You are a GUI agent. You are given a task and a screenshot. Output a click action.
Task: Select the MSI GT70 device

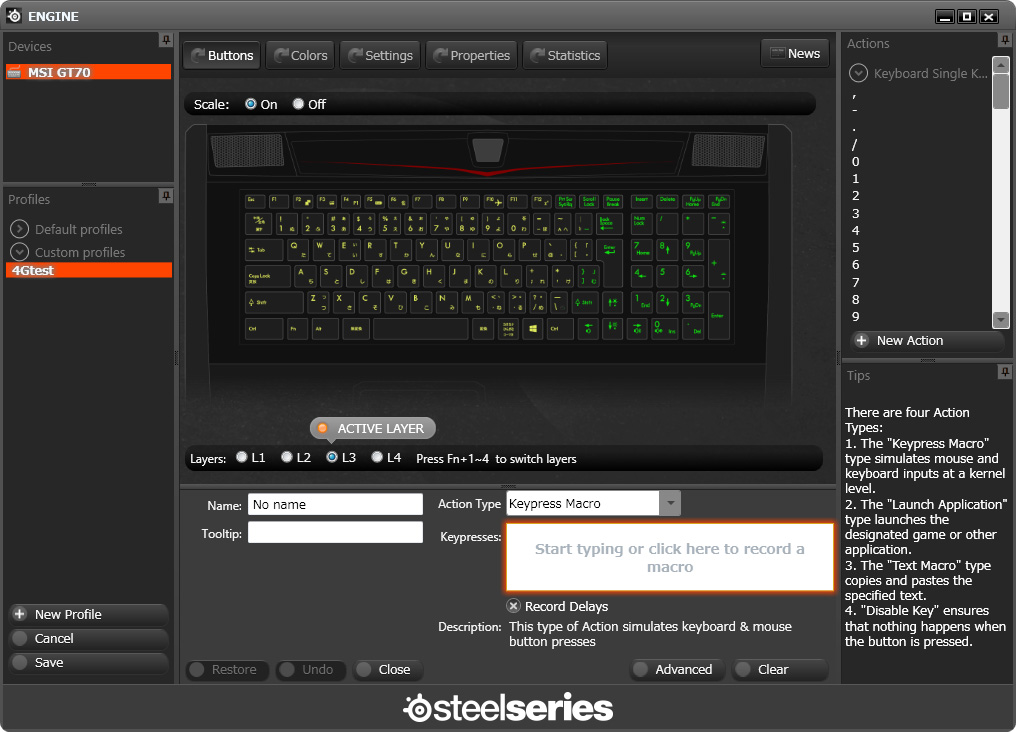[88, 72]
